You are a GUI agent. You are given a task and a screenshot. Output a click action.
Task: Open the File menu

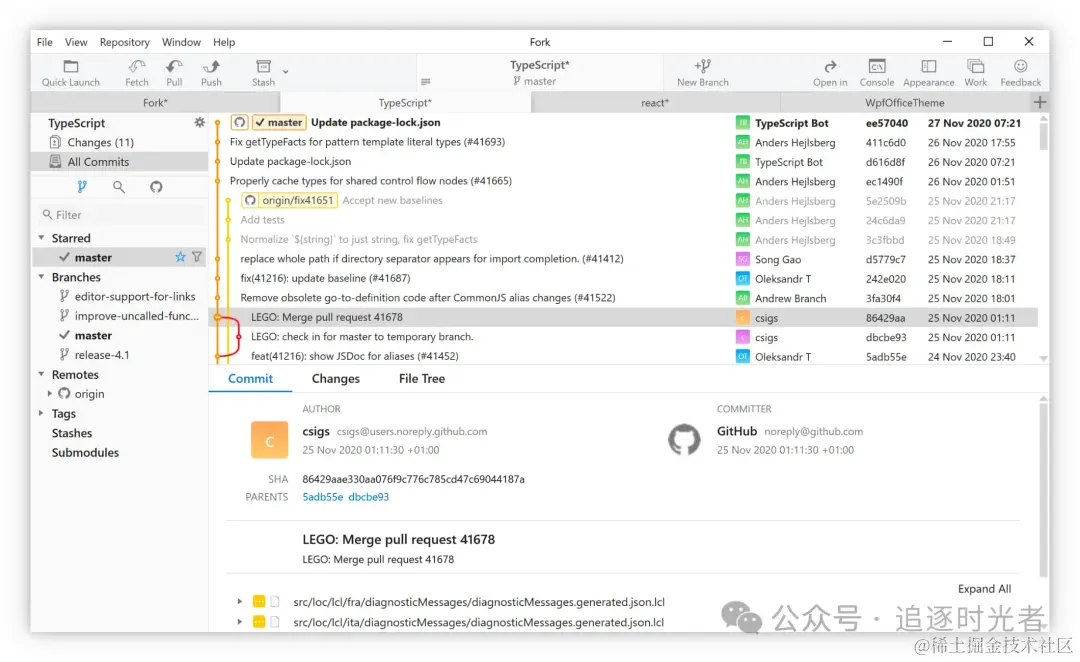(45, 42)
